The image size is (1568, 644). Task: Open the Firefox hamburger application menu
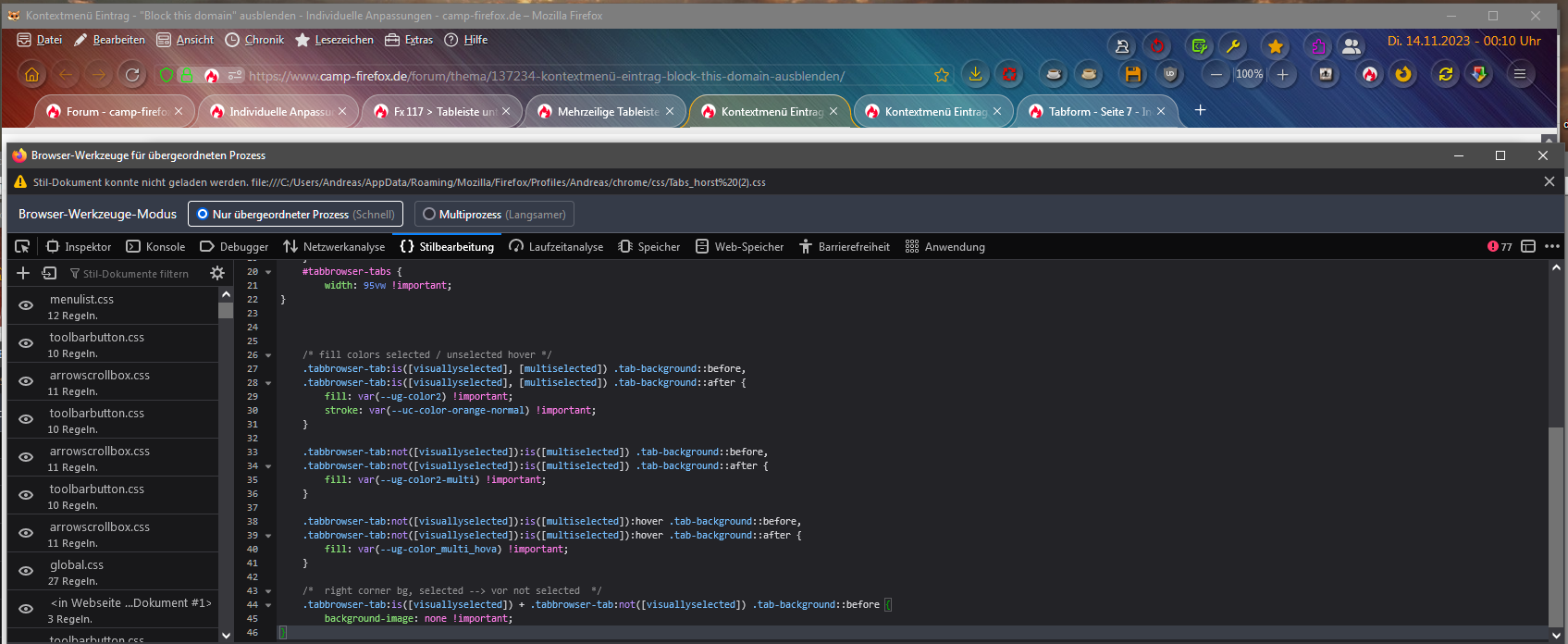[1519, 74]
